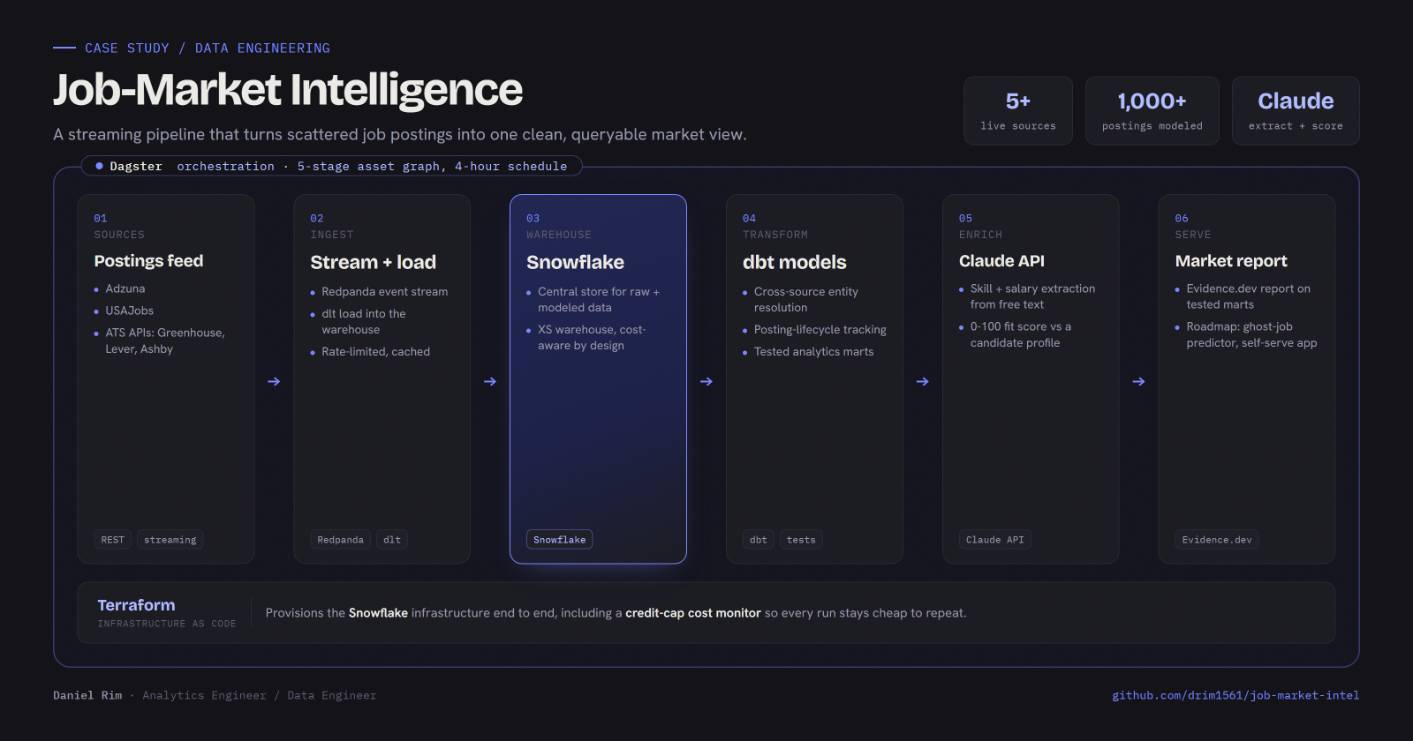Select the Evidence.dev tag chip
The width and height of the screenshot is (1413, 741).
point(1217,539)
